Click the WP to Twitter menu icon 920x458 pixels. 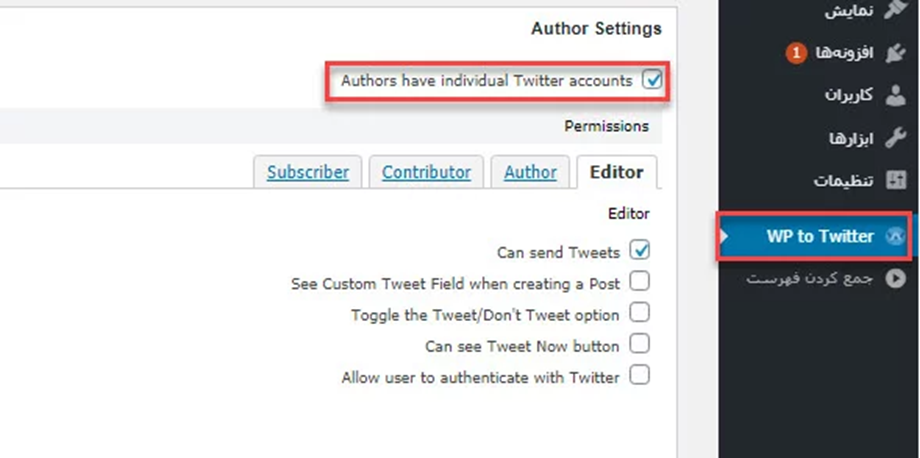(x=895, y=236)
